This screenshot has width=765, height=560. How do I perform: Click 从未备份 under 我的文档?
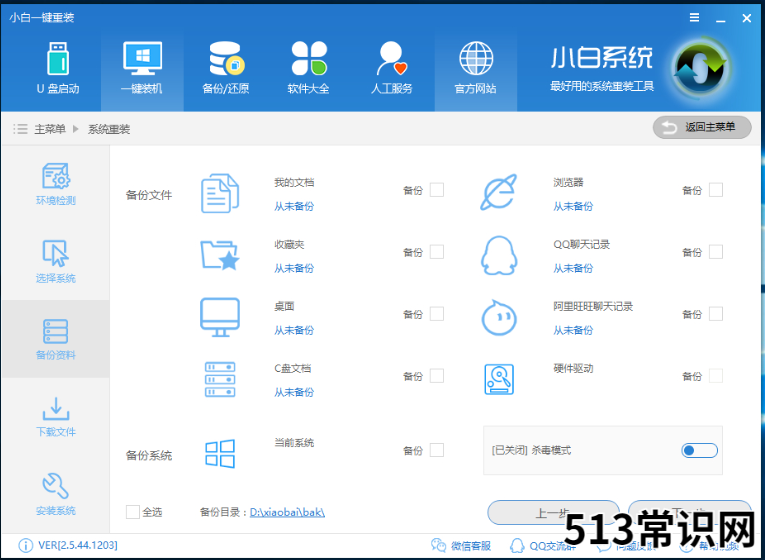click(x=294, y=206)
